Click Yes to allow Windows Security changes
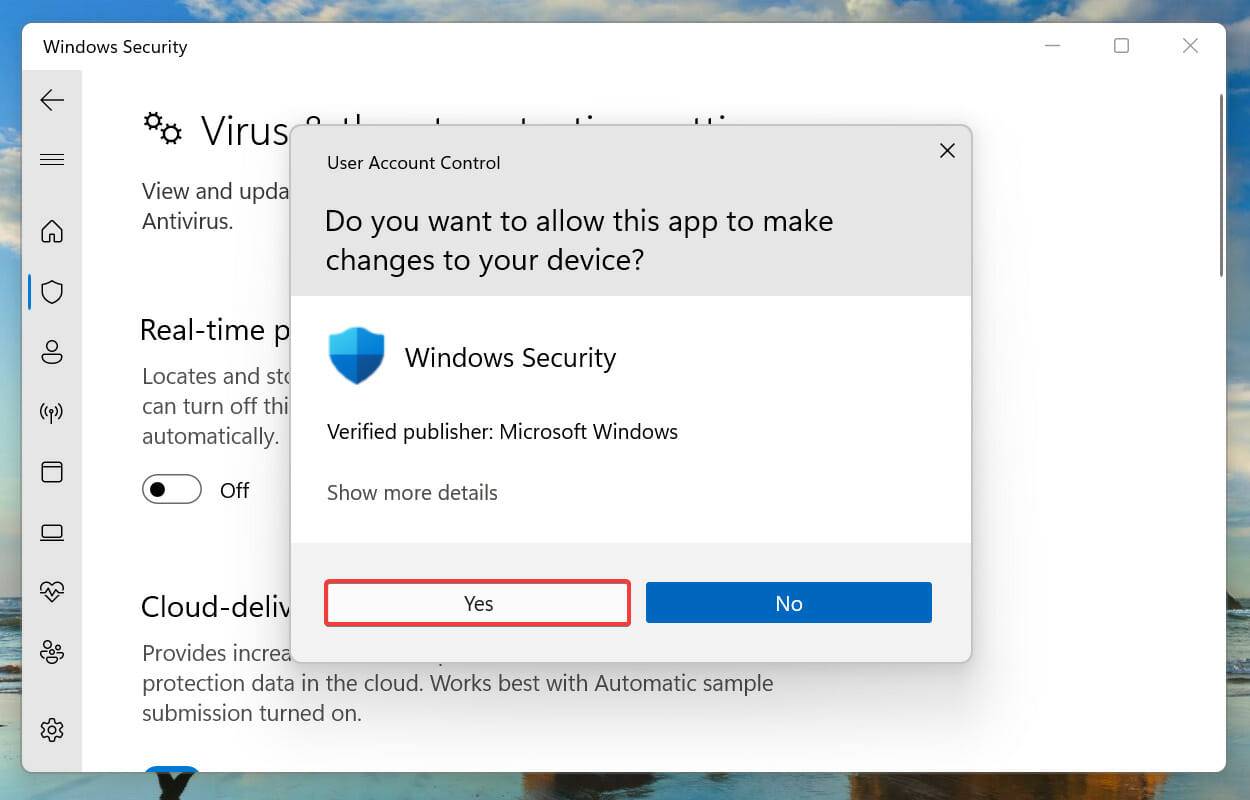The height and width of the screenshot is (800, 1250). (477, 603)
